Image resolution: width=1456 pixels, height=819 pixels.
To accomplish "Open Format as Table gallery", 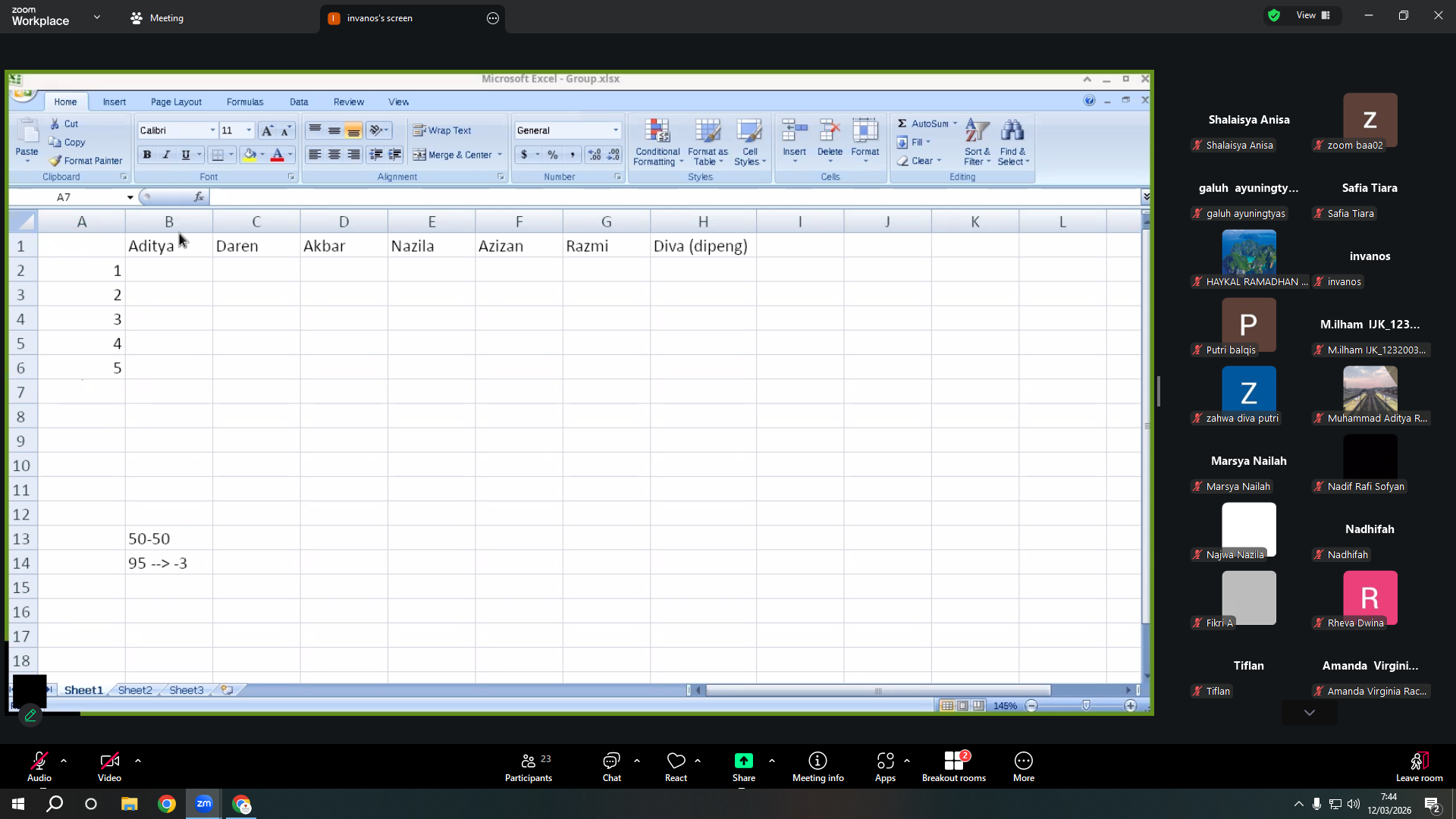I will [708, 142].
